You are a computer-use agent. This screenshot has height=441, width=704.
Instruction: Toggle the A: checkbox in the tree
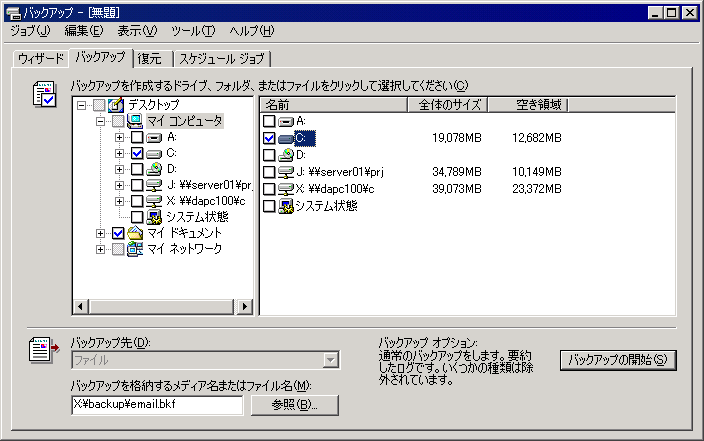coord(137,137)
